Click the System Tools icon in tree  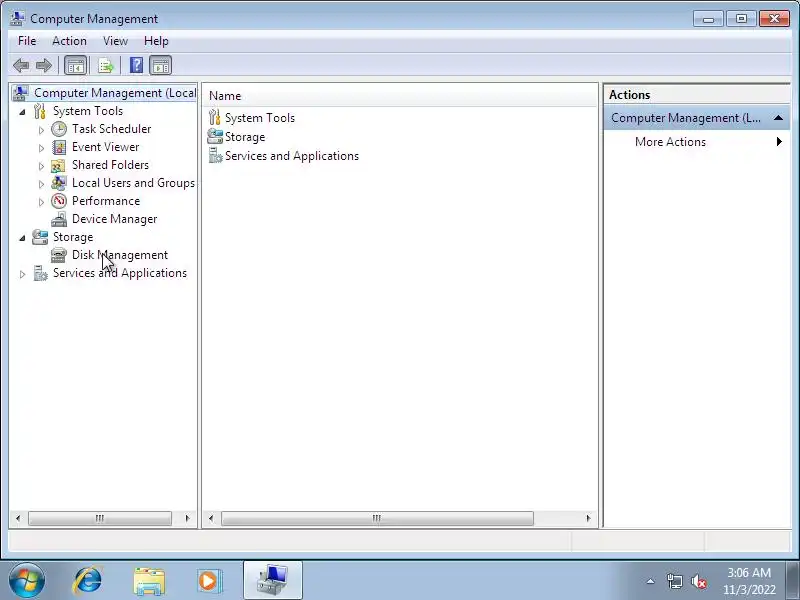pyautogui.click(x=40, y=111)
